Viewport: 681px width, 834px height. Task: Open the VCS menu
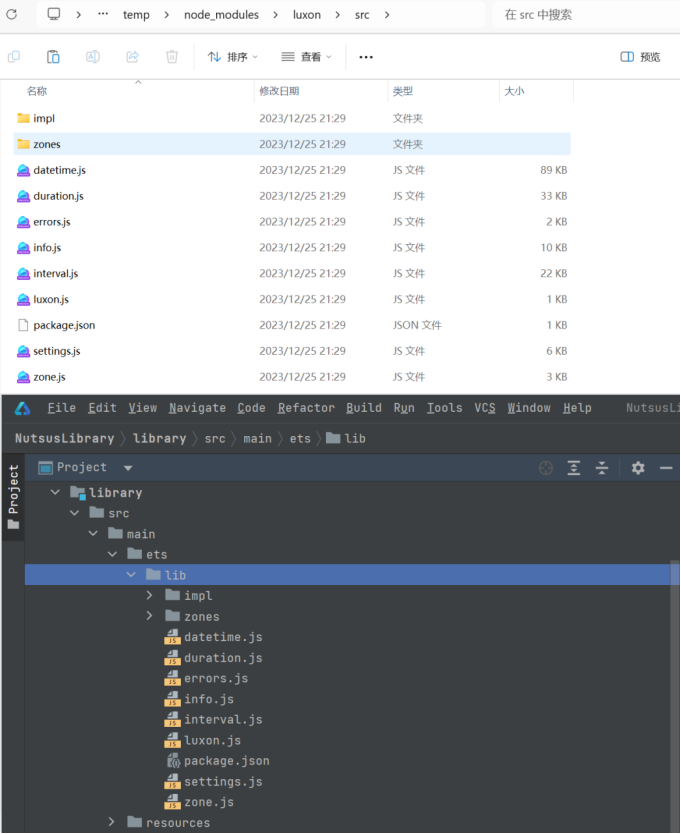click(485, 408)
